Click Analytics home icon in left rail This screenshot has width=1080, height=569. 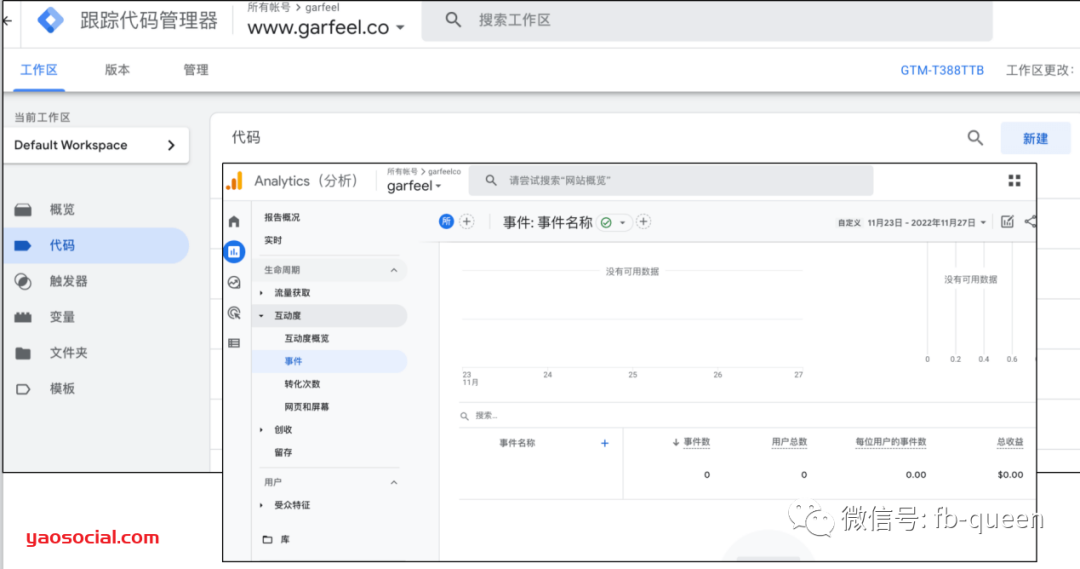click(x=234, y=221)
